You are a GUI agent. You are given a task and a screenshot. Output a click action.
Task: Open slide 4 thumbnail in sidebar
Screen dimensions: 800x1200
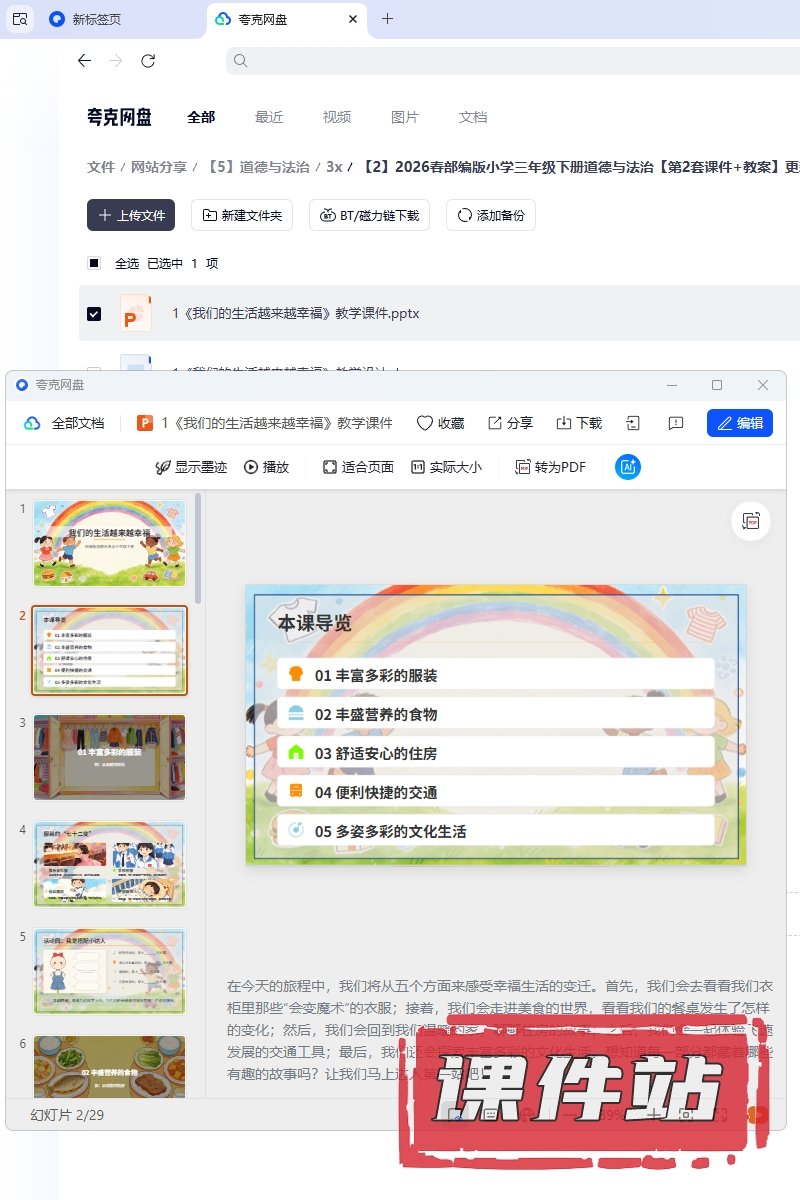[x=109, y=864]
